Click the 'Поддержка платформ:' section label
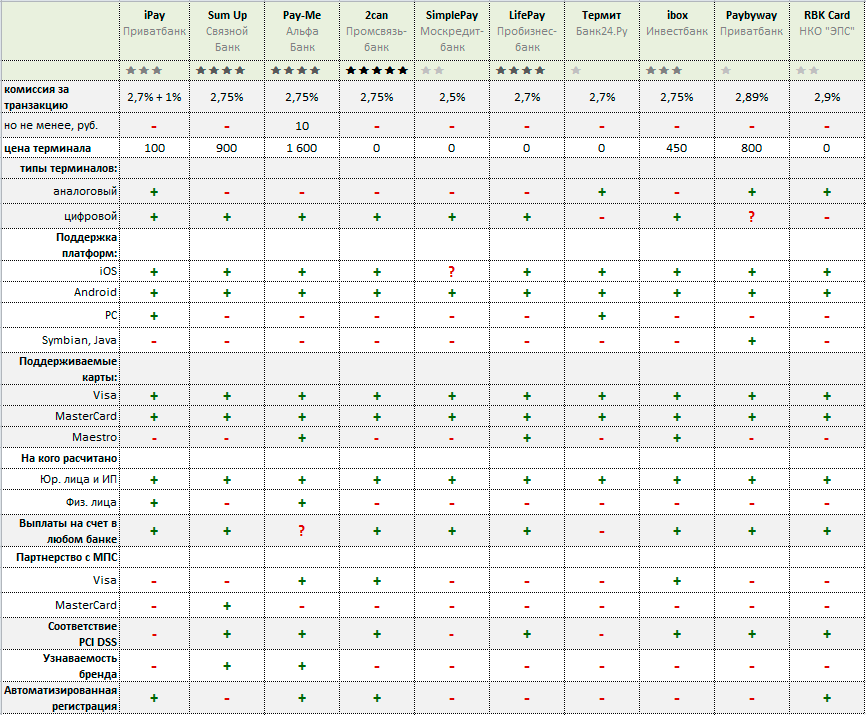The image size is (866, 715). click(x=86, y=245)
